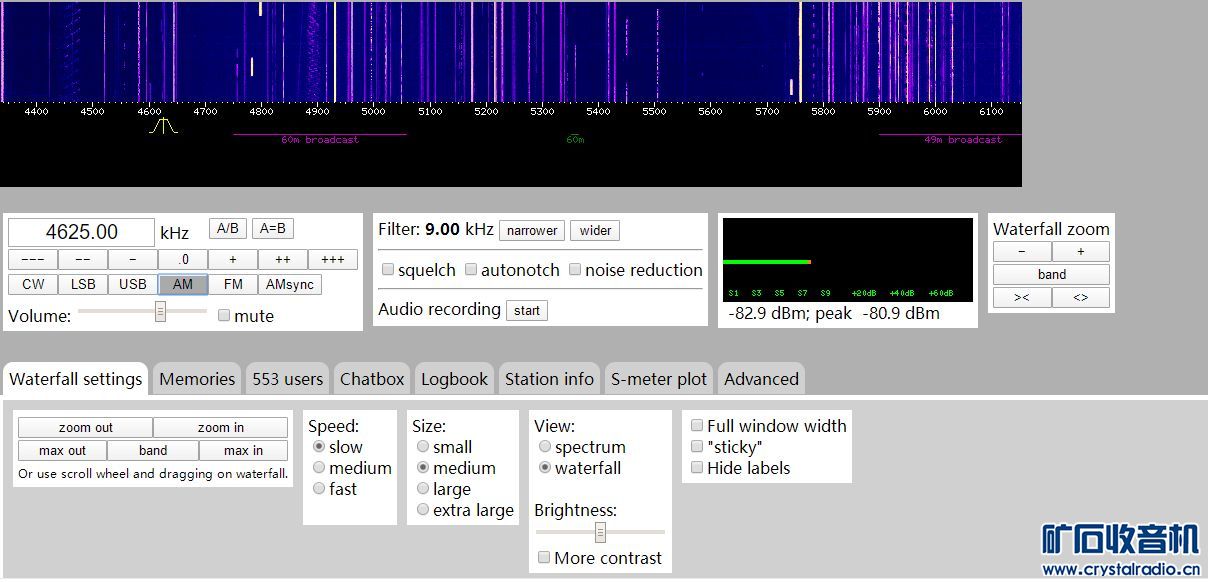Click the passband filter marker on the scale
1208x582 pixels.
click(164, 126)
